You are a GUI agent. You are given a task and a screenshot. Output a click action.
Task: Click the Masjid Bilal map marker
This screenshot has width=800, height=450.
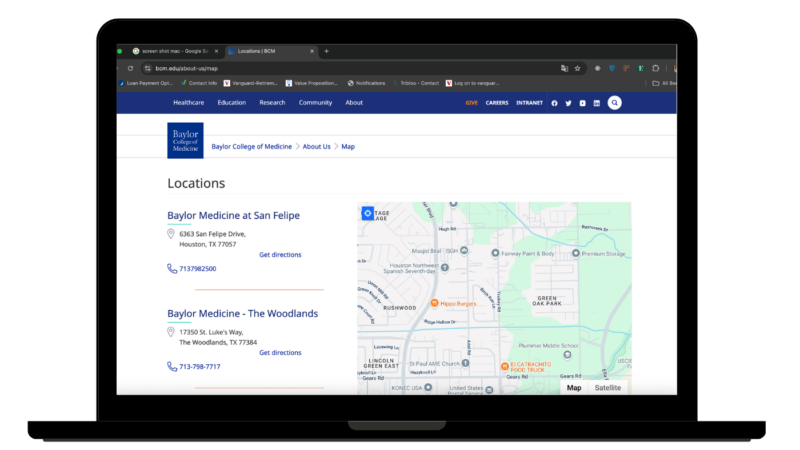click(x=464, y=251)
